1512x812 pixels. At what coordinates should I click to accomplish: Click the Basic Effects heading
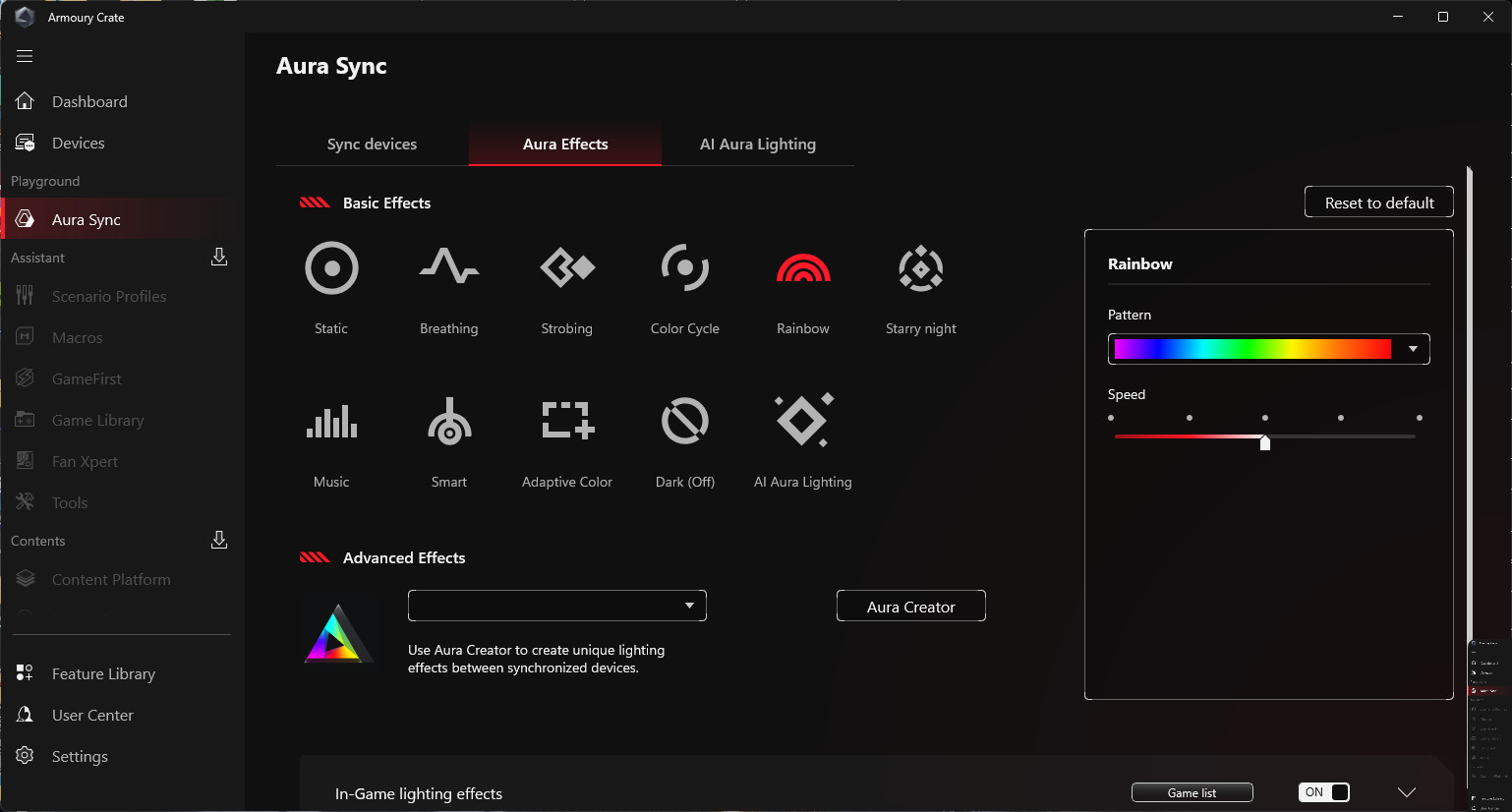(386, 203)
